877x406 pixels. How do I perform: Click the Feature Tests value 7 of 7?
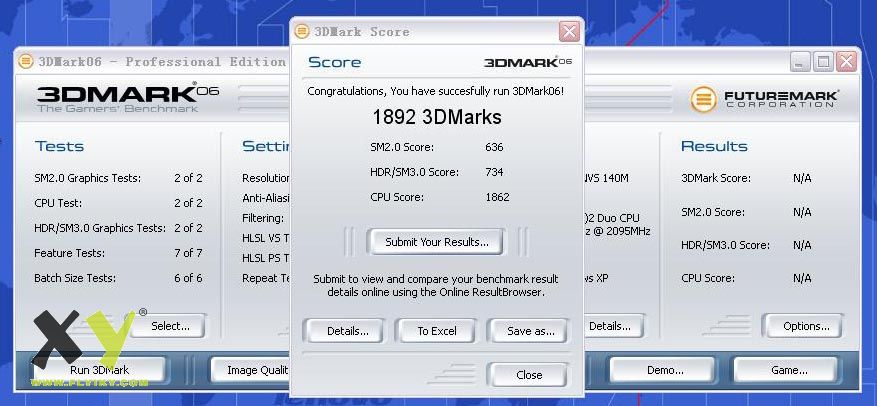coord(188,253)
